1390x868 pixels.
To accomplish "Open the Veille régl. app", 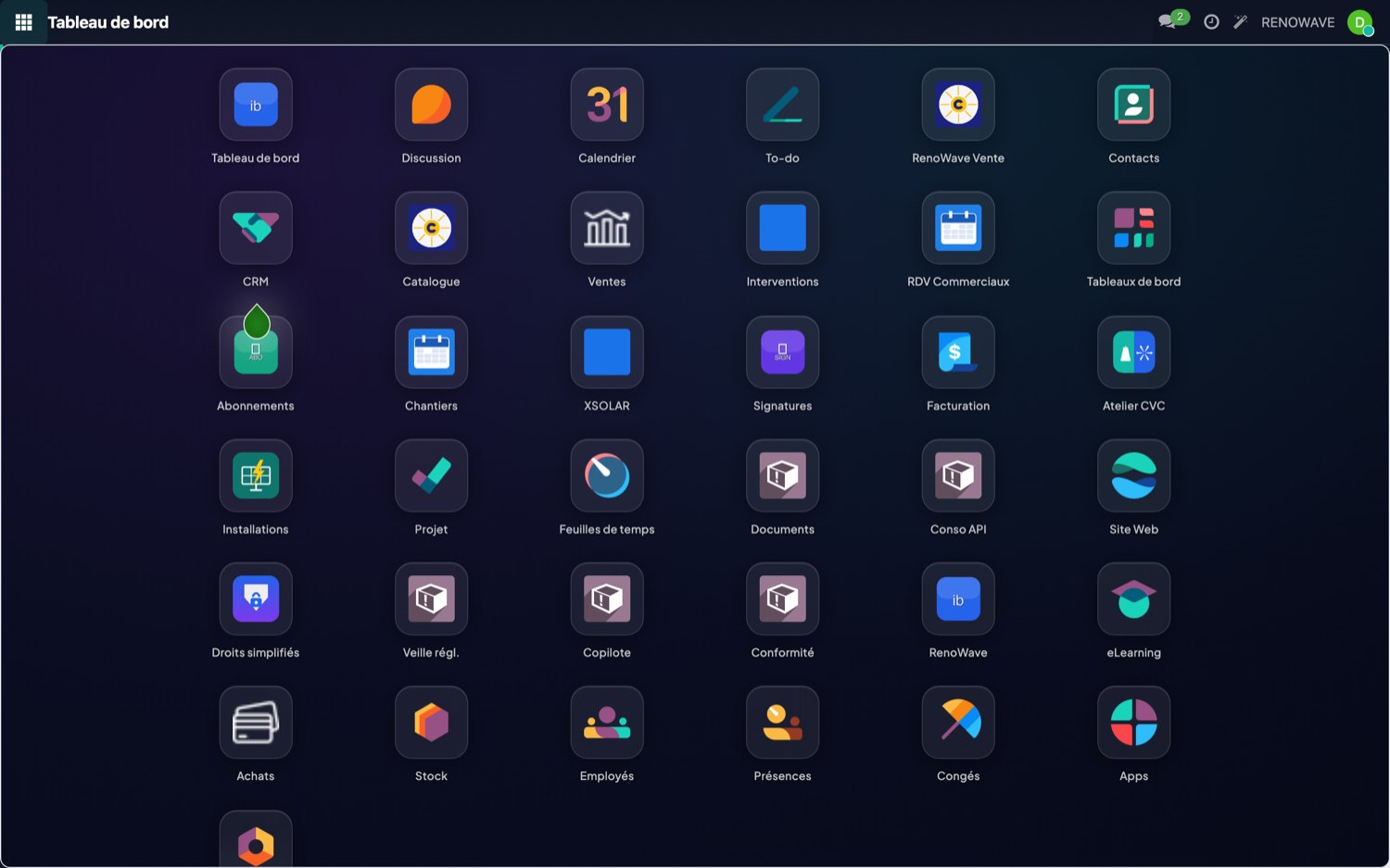I will point(431,598).
